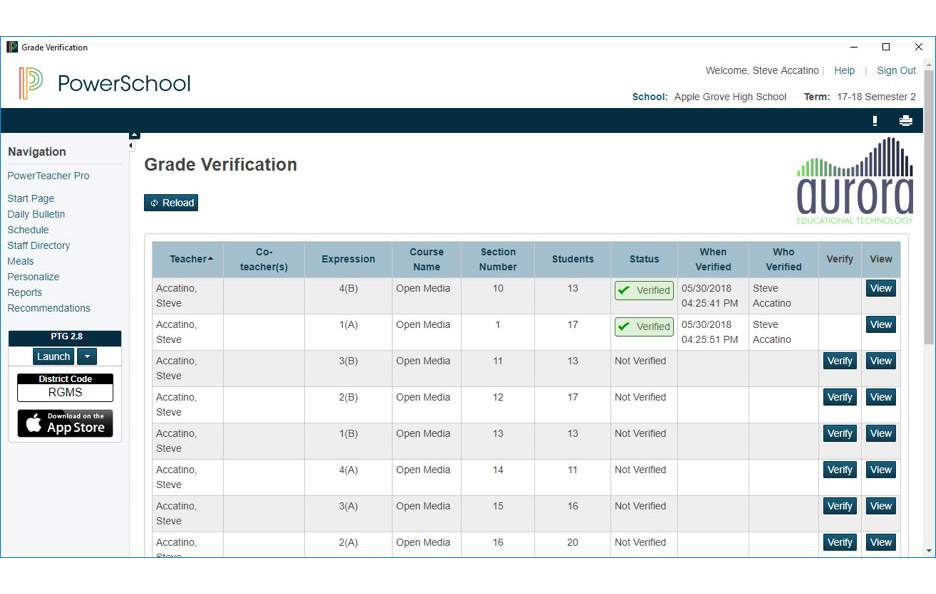The height and width of the screenshot is (594, 936).
Task: Open the Help link in header
Action: coord(844,71)
